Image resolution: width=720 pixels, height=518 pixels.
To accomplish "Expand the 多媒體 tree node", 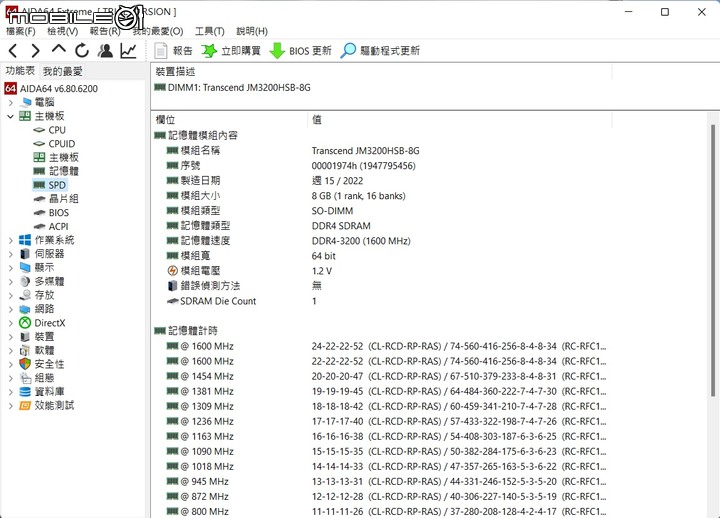I will (11, 282).
